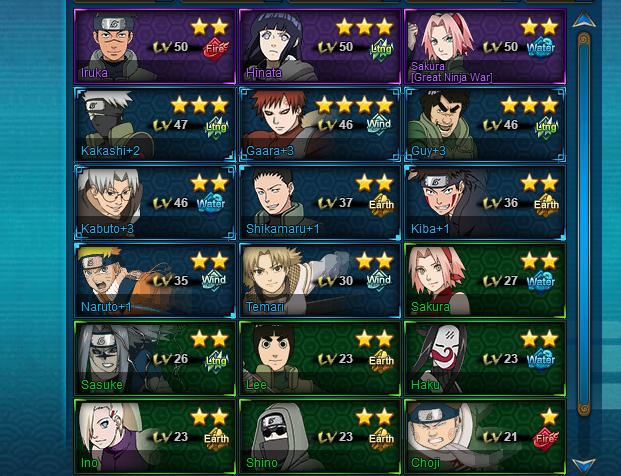Select the Temari ninja card
The height and width of the screenshot is (476, 621).
tap(320, 281)
